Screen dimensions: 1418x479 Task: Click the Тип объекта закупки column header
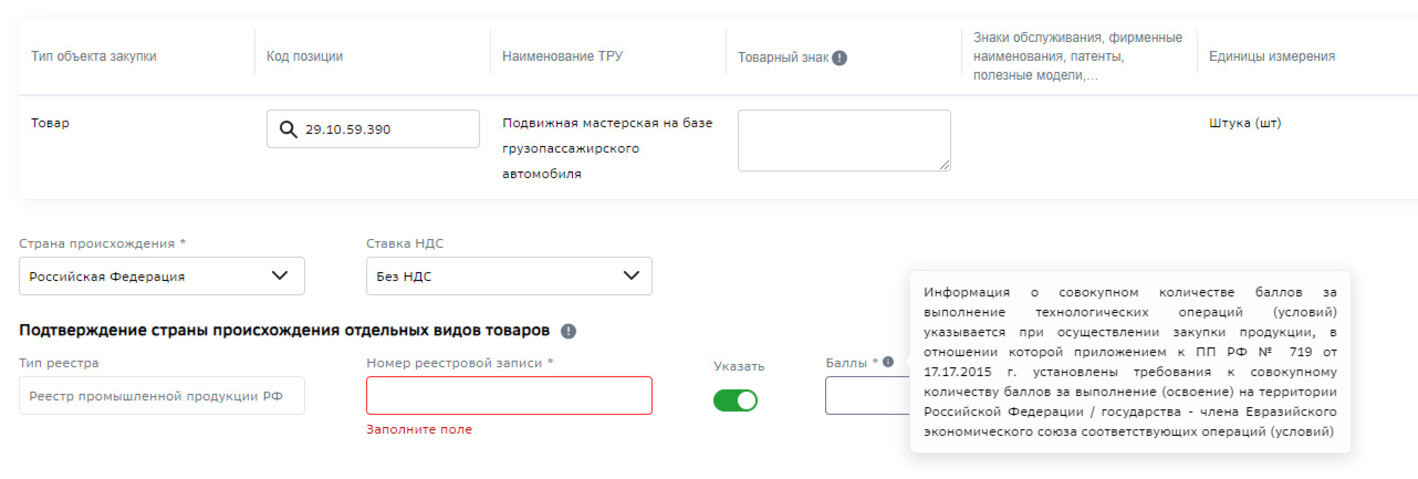pos(94,57)
